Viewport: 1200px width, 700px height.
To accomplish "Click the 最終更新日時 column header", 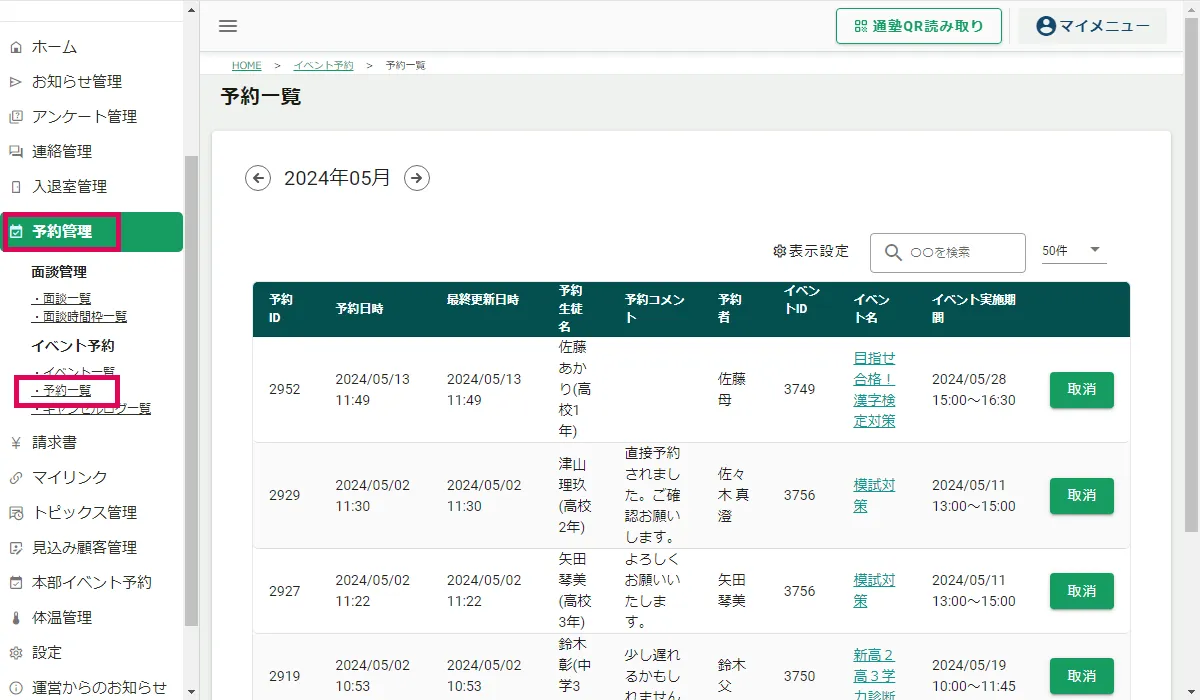I will tap(483, 300).
